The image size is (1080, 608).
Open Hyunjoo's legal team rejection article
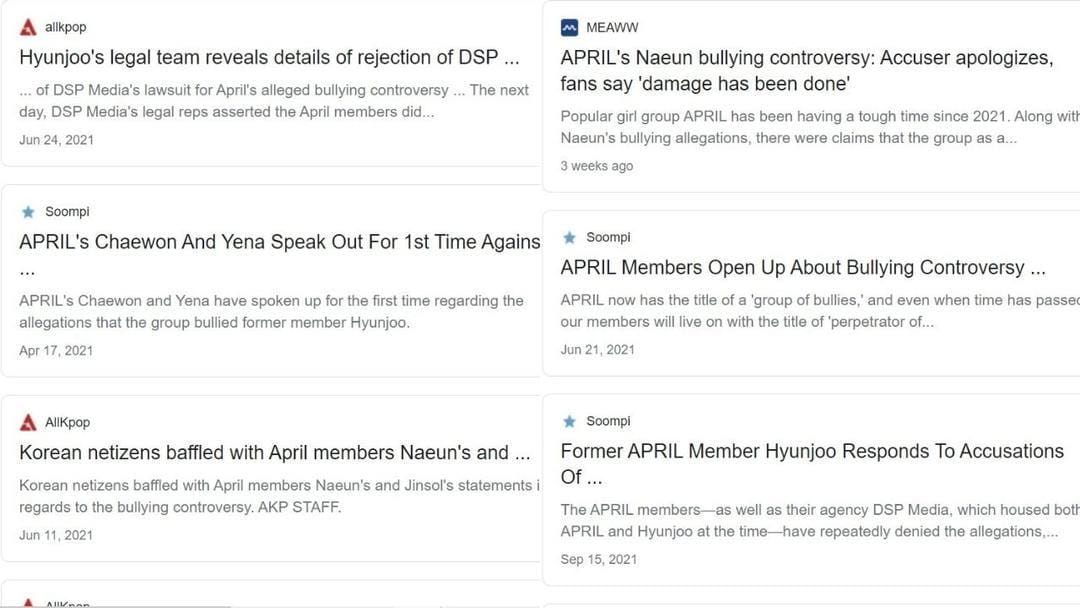[270, 57]
